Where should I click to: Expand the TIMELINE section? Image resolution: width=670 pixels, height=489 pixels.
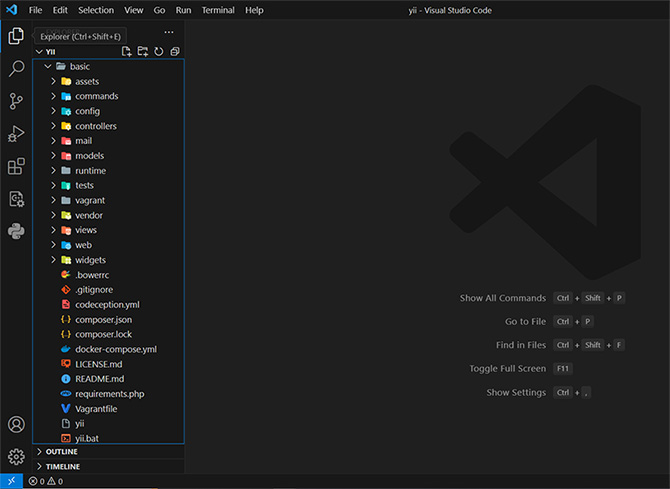click(62, 466)
